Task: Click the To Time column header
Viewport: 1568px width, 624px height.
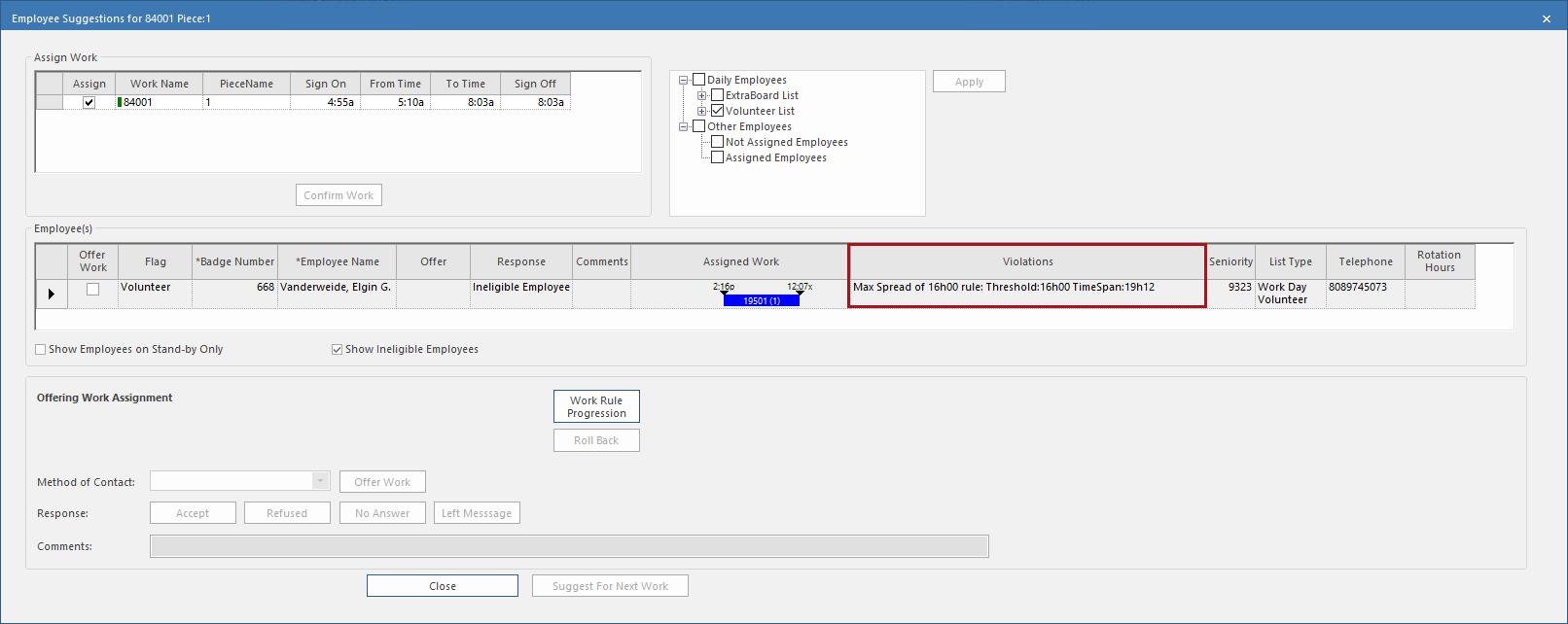Action: click(465, 84)
